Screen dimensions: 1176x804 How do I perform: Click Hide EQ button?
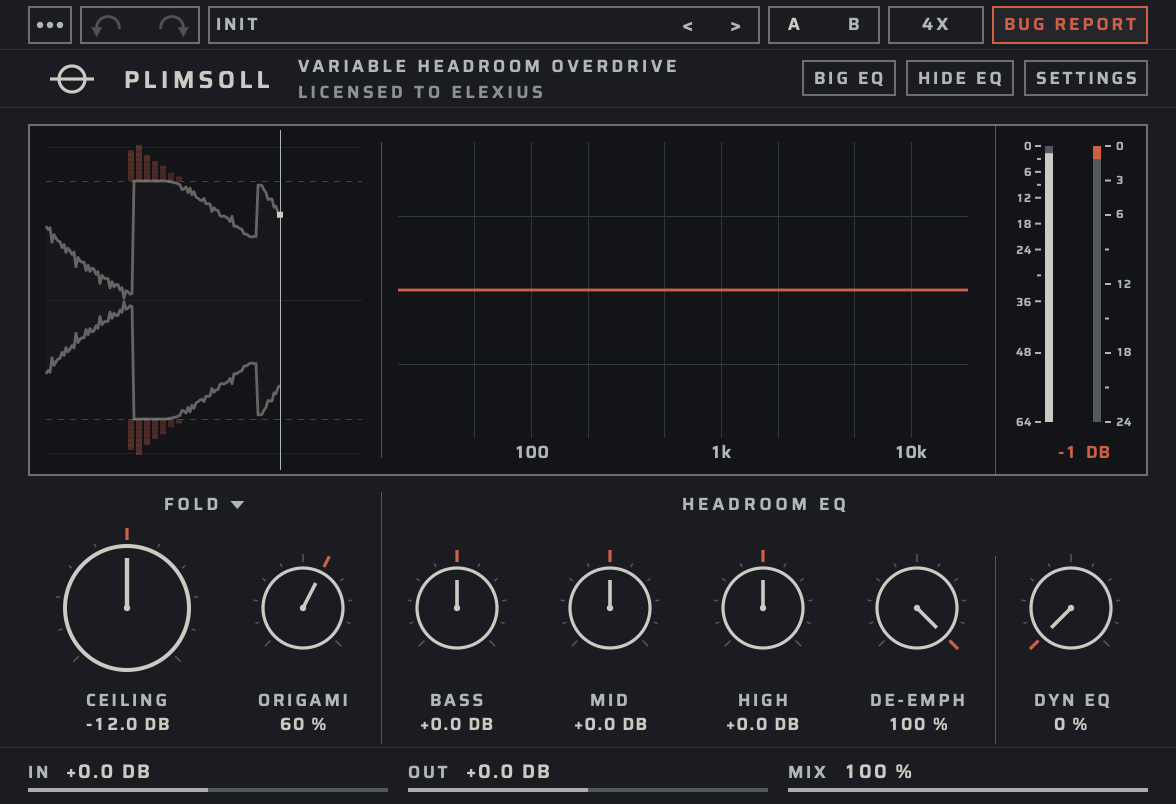click(960, 78)
